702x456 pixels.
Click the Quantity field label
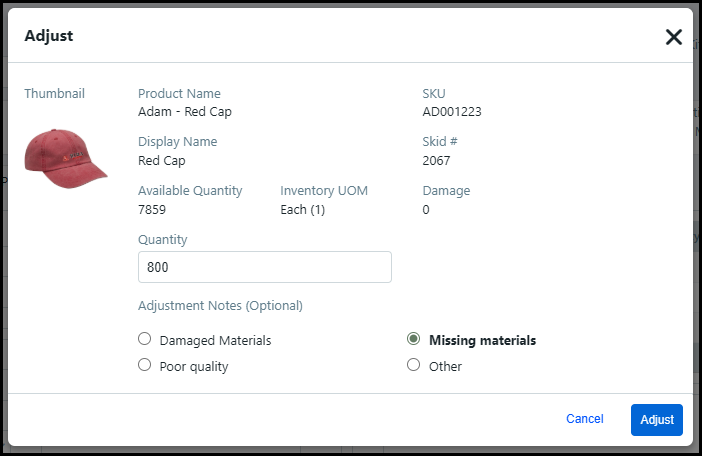click(163, 240)
